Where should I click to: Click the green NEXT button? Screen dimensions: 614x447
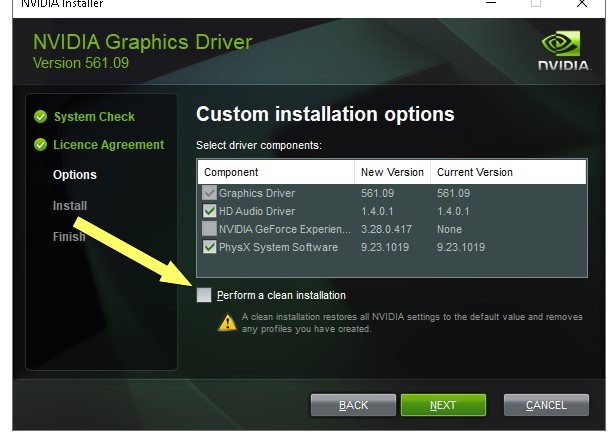click(443, 405)
